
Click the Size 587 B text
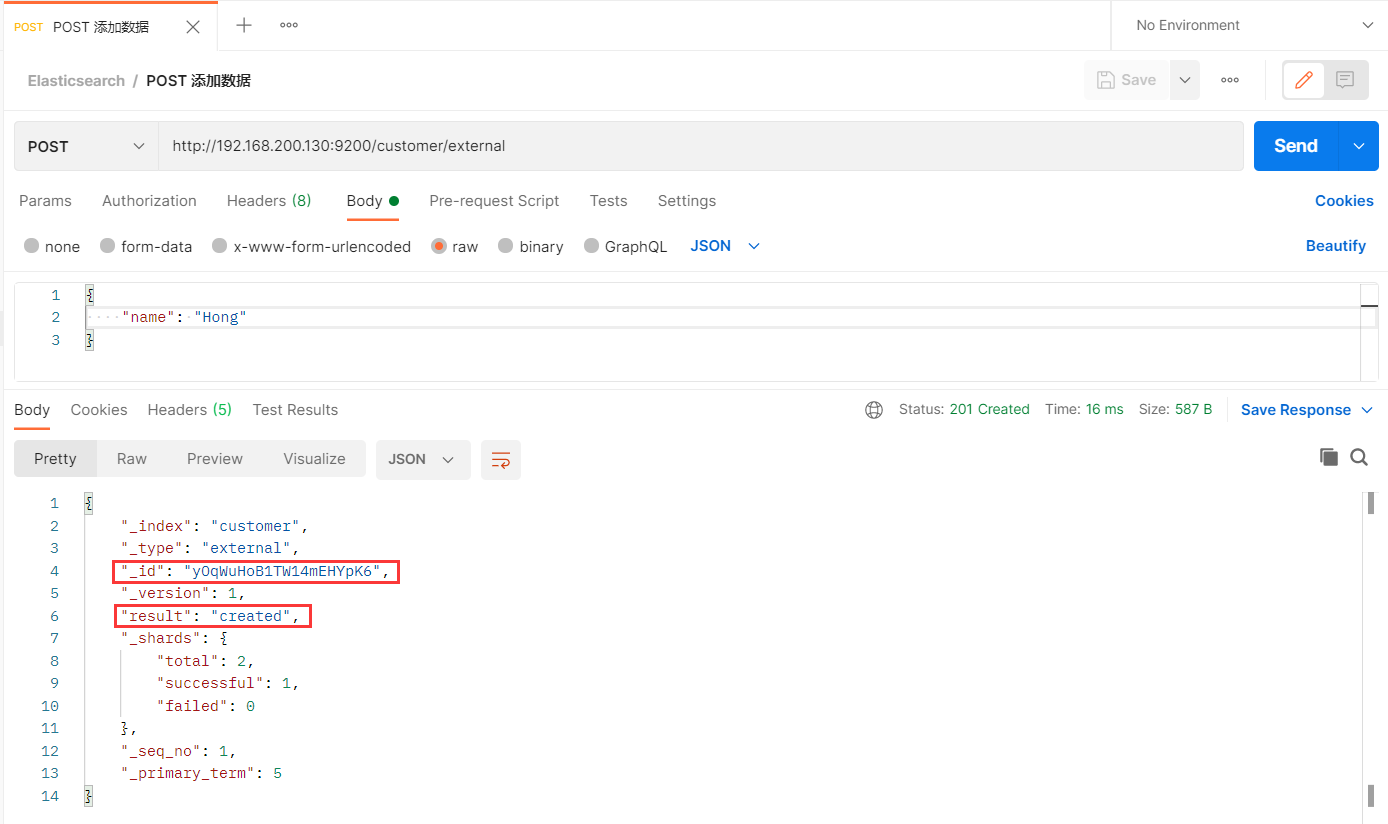coord(1175,410)
